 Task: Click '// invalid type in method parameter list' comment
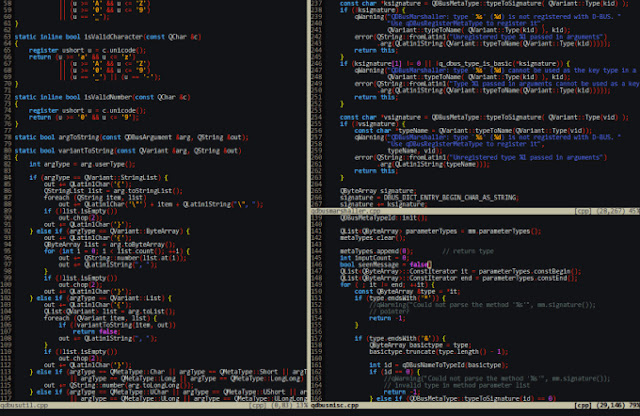(457, 385)
